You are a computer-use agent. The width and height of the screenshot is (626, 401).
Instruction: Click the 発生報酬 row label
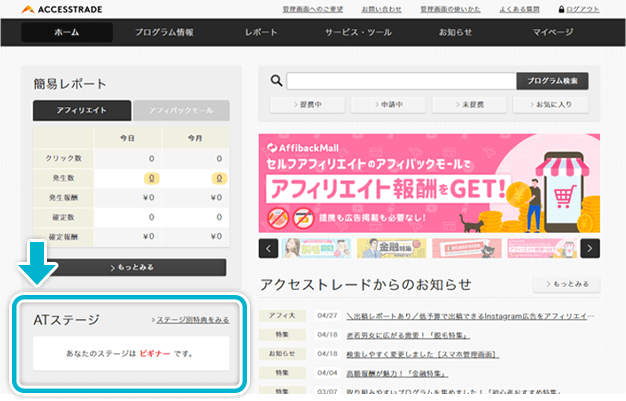click(x=63, y=198)
